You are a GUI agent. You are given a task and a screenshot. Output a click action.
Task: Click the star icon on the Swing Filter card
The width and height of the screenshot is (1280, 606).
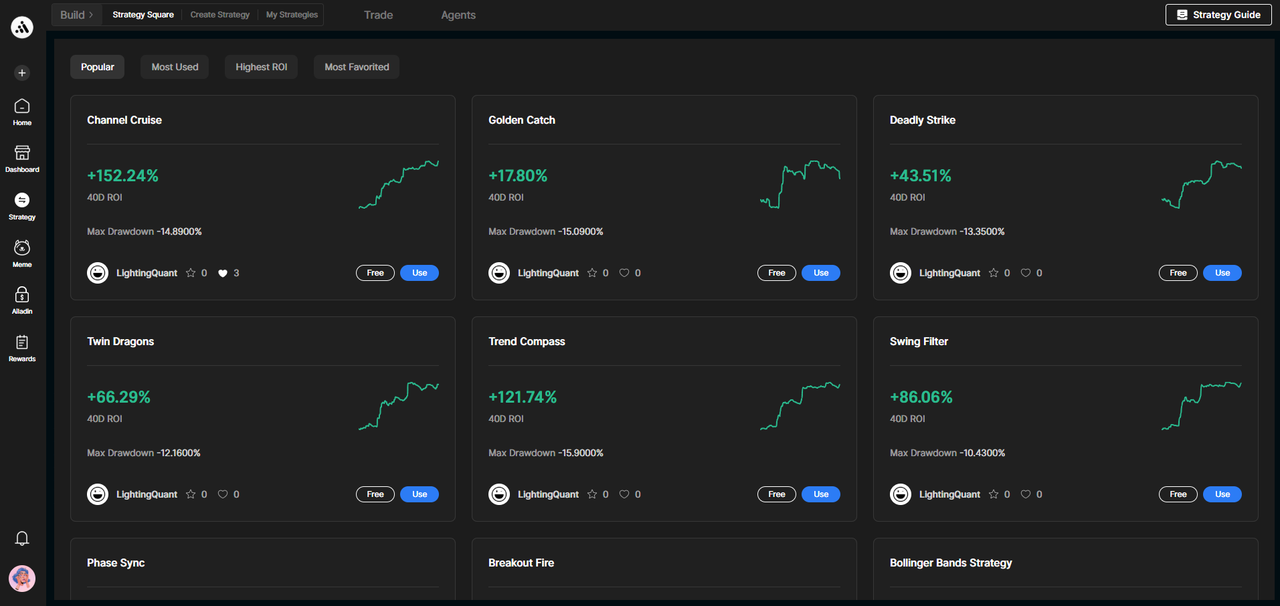coord(994,494)
